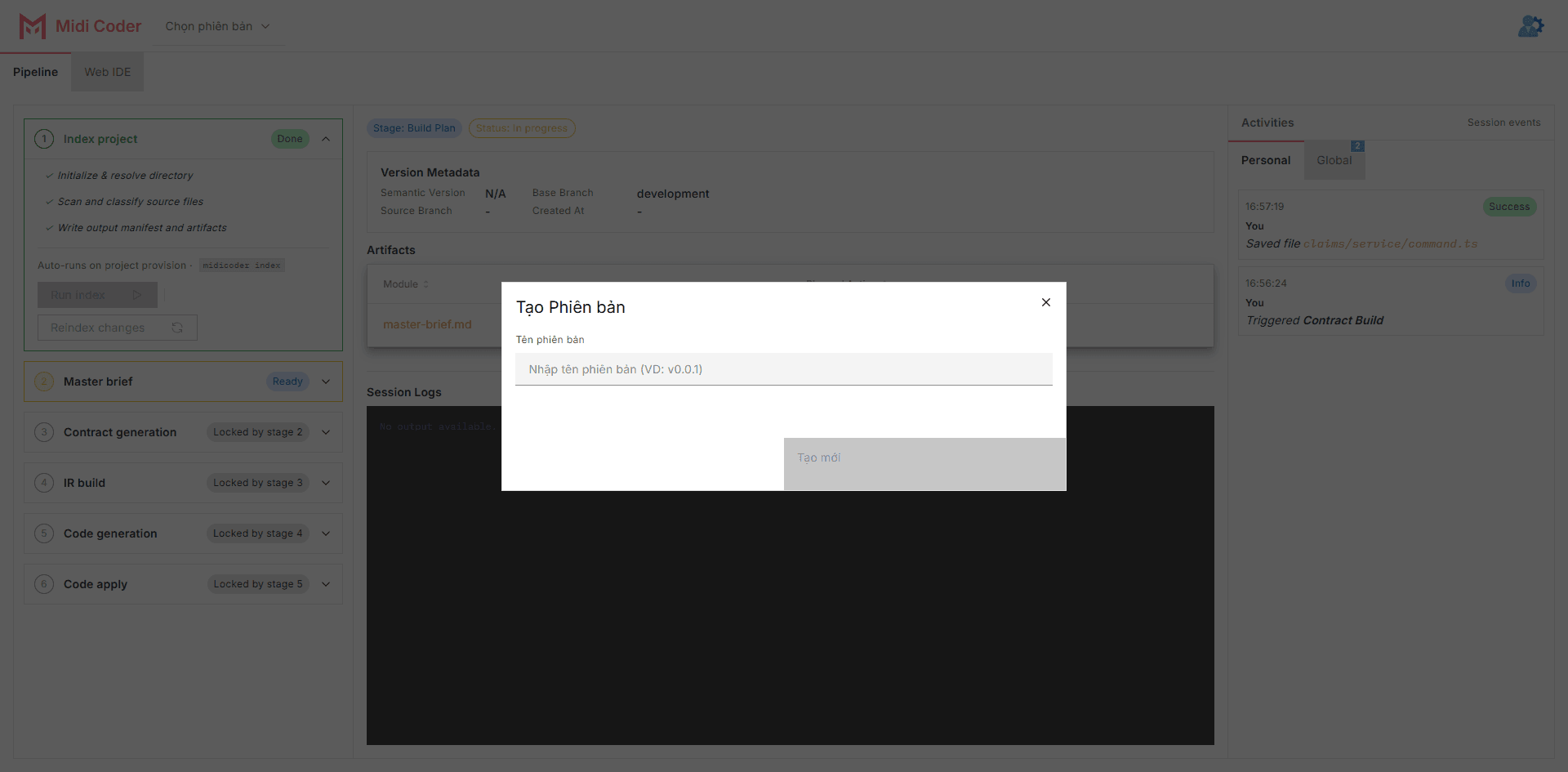Click the Locked by stage 4 badge

pyautogui.click(x=258, y=533)
